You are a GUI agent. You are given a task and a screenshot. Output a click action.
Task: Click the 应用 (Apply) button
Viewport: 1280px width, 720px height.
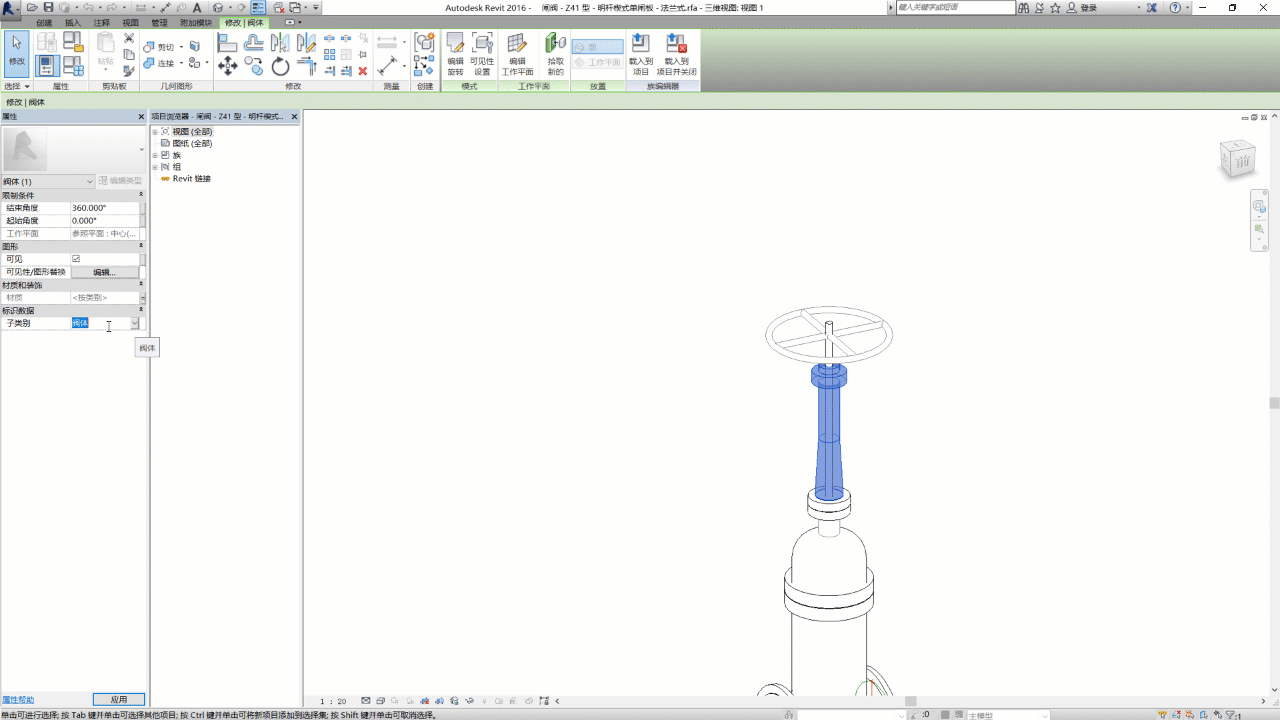pyautogui.click(x=119, y=699)
